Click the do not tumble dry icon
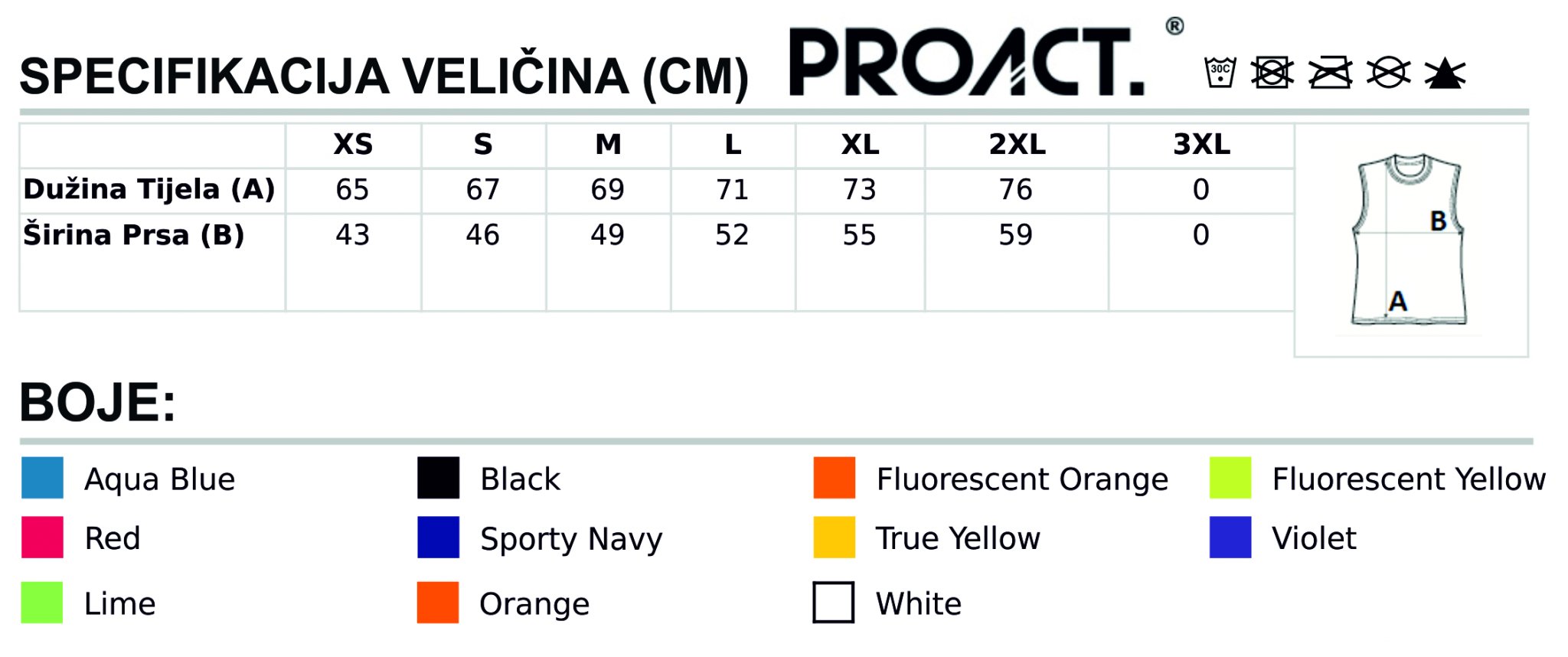The image size is (1568, 657). point(1272,73)
